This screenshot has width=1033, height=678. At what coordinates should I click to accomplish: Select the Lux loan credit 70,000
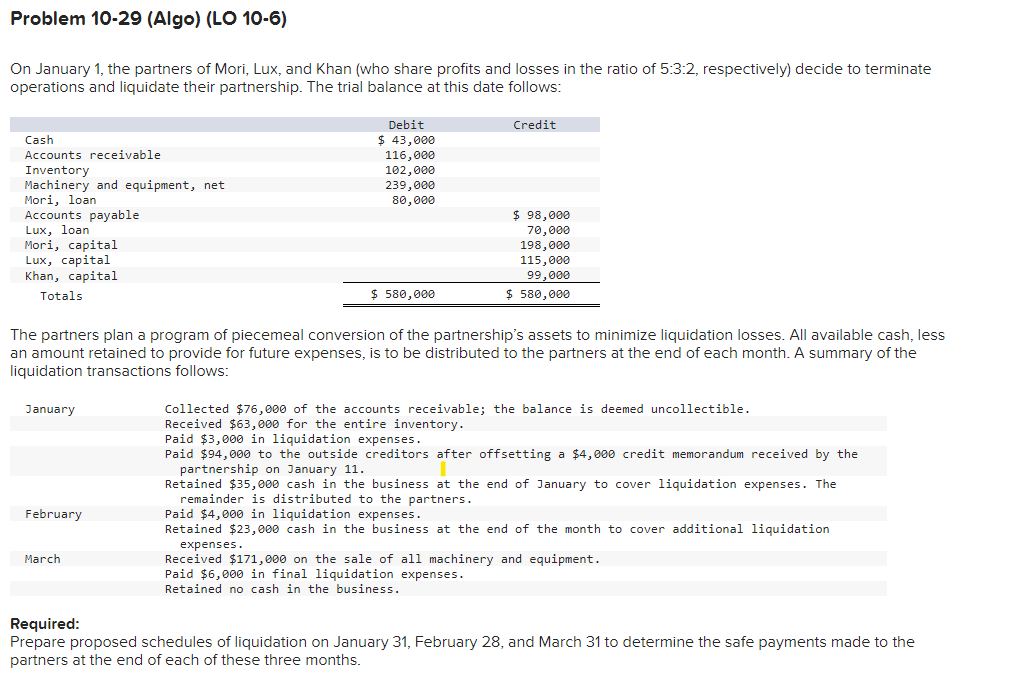tap(548, 230)
